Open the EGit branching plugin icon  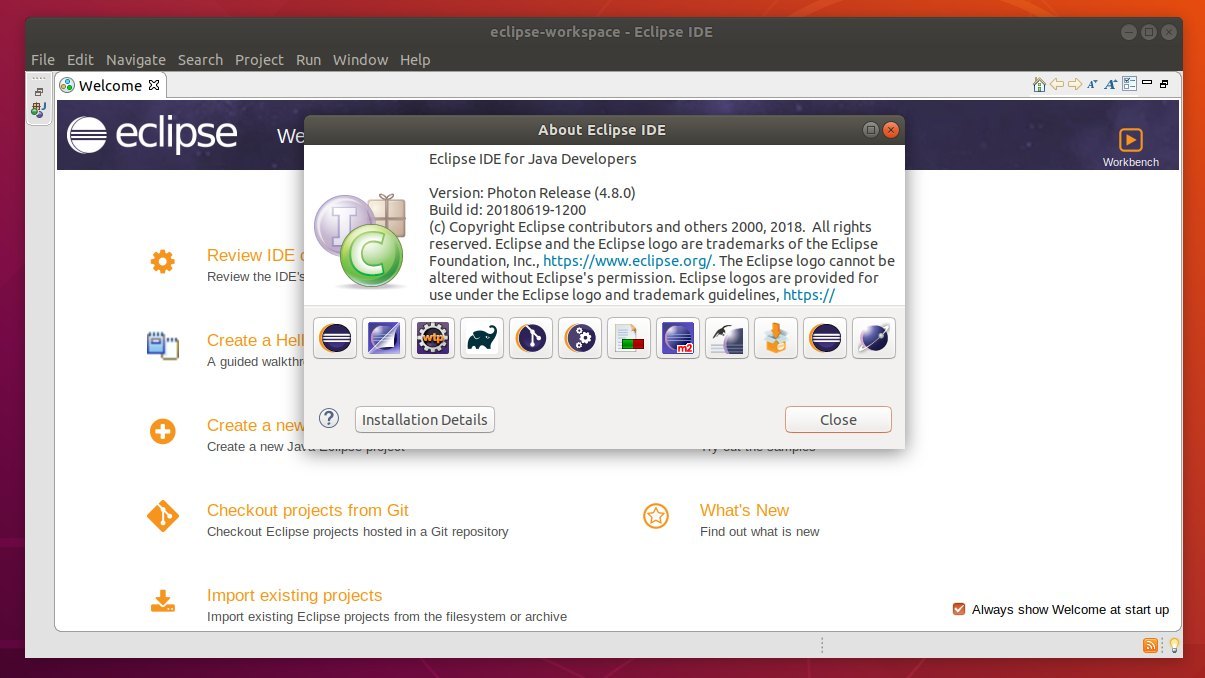pos(531,338)
